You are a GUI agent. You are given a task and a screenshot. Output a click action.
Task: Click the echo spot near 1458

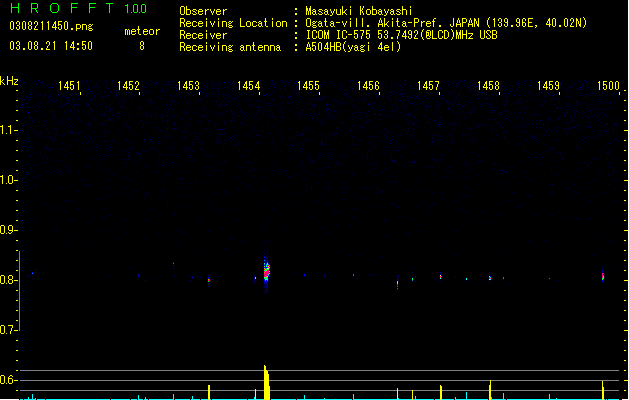tap(490, 278)
